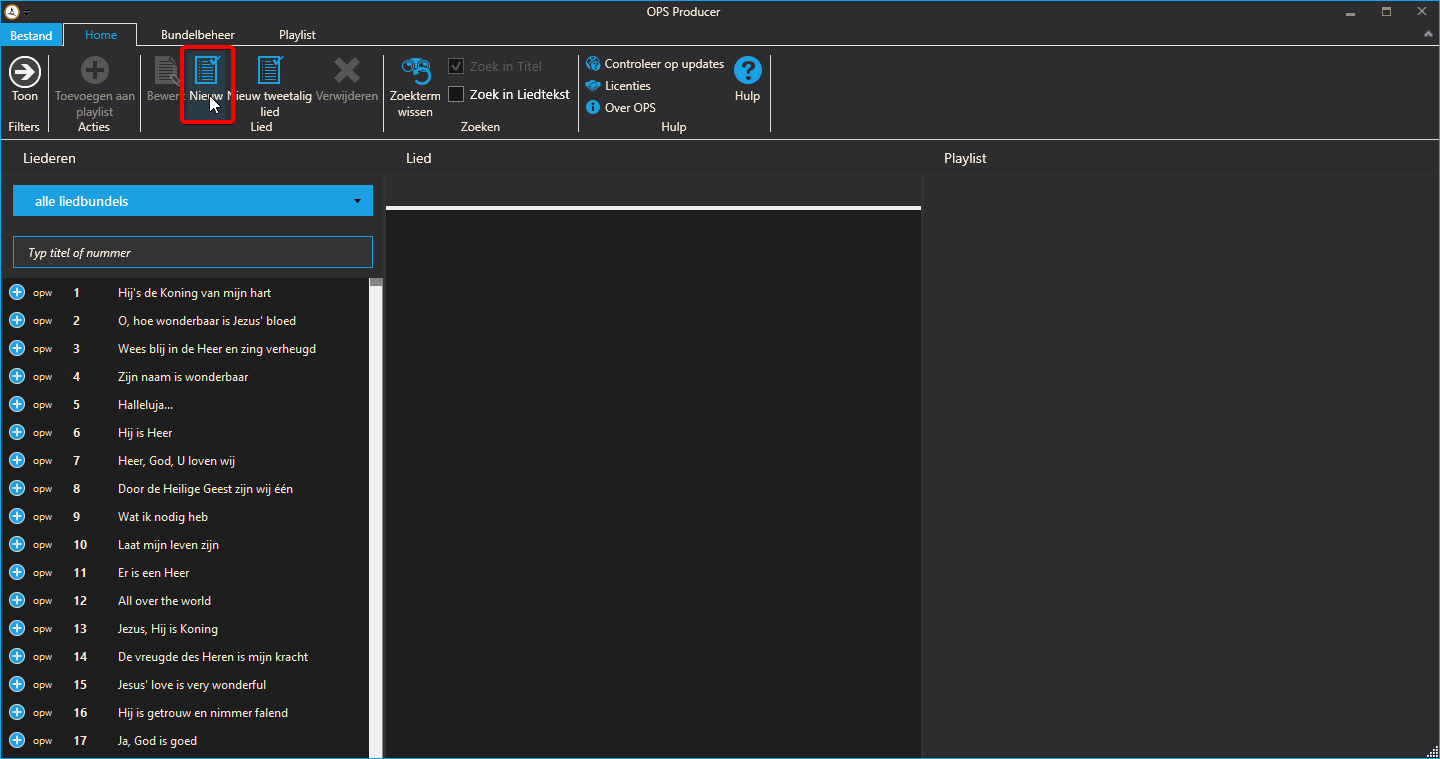This screenshot has height=759, width=1440.
Task: Click song list vertical scrollbar thumb
Action: point(376,283)
